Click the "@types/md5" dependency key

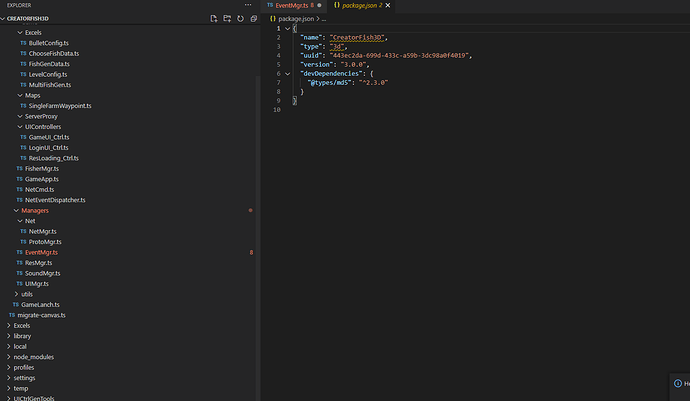click(x=330, y=82)
